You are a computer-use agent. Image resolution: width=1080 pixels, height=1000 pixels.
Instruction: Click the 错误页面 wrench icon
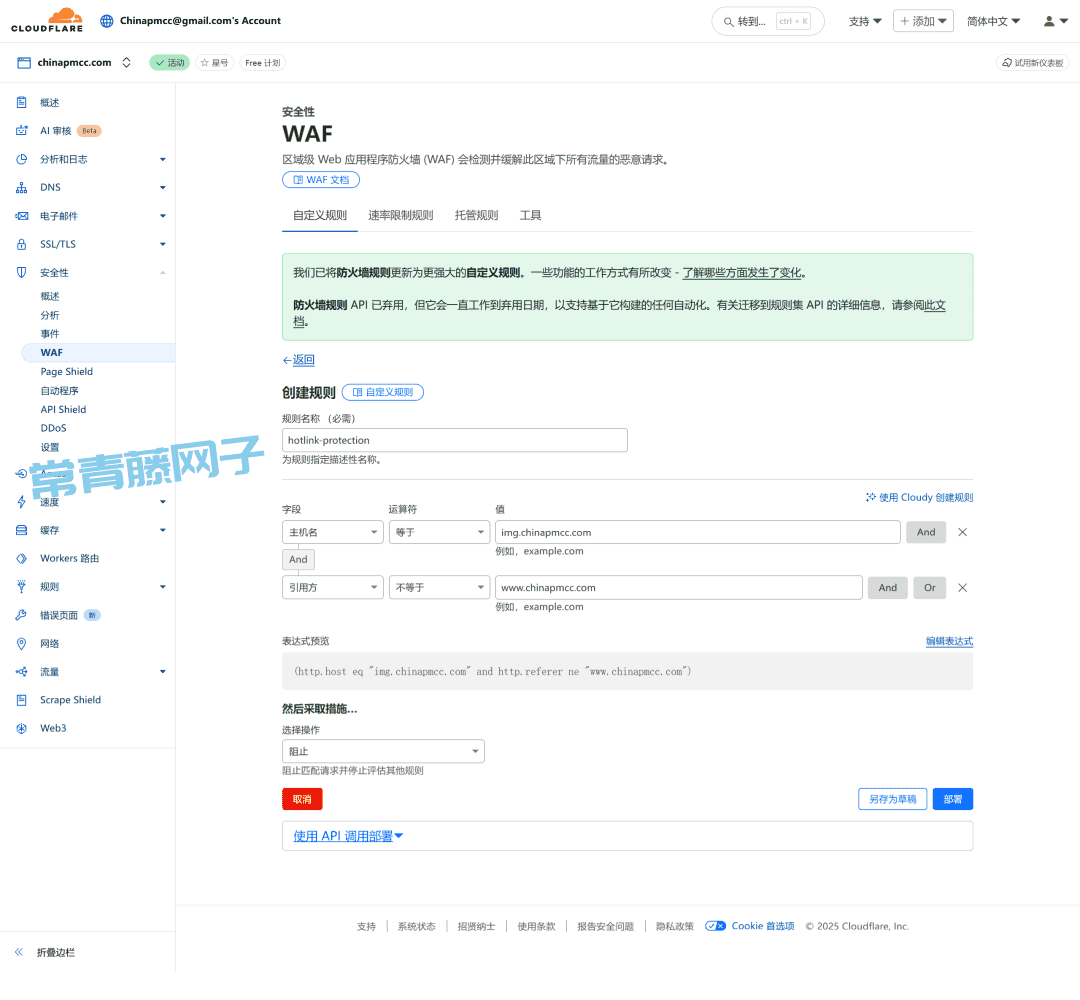tap(21, 615)
